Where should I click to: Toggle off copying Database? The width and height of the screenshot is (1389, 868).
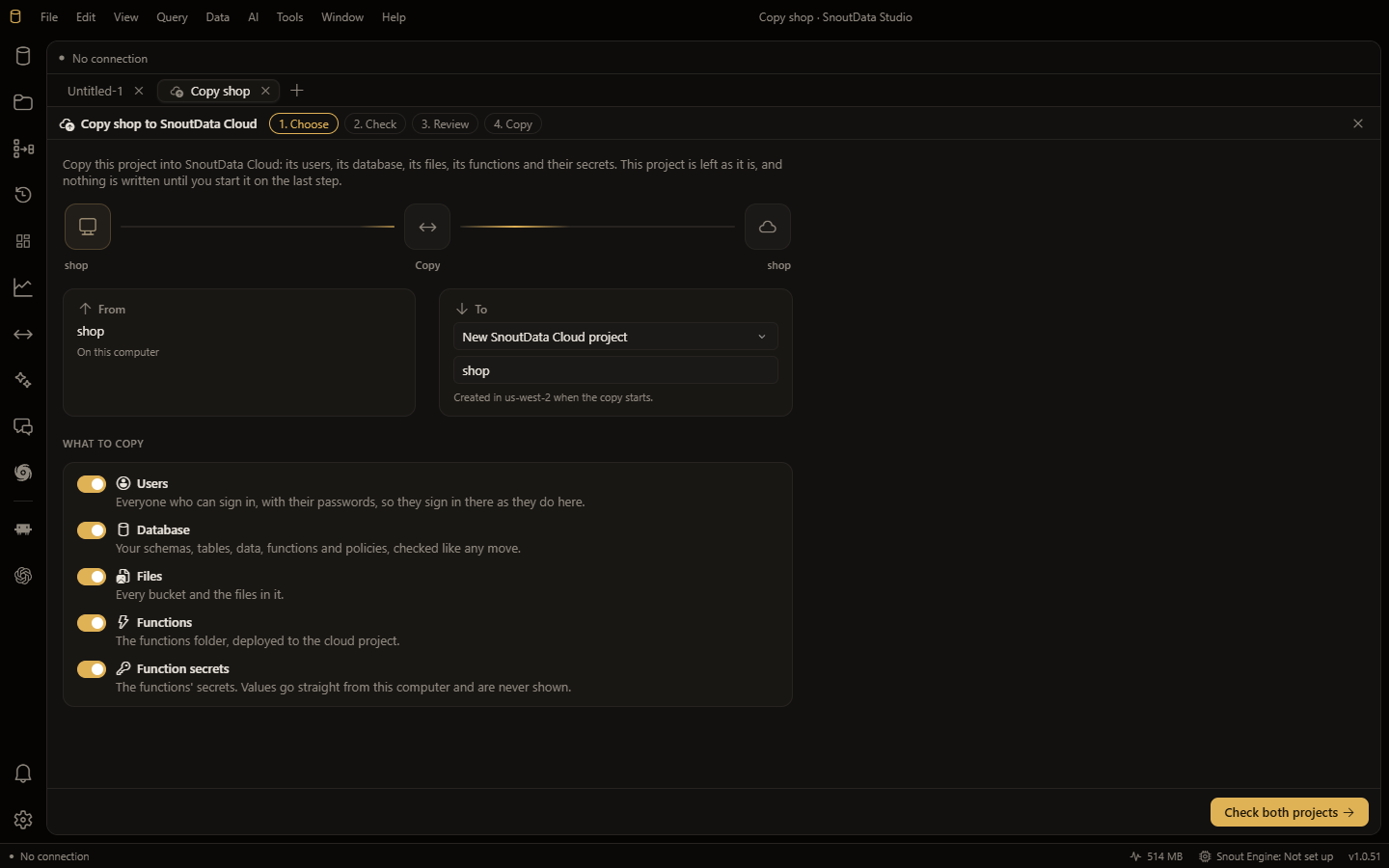pos(92,530)
